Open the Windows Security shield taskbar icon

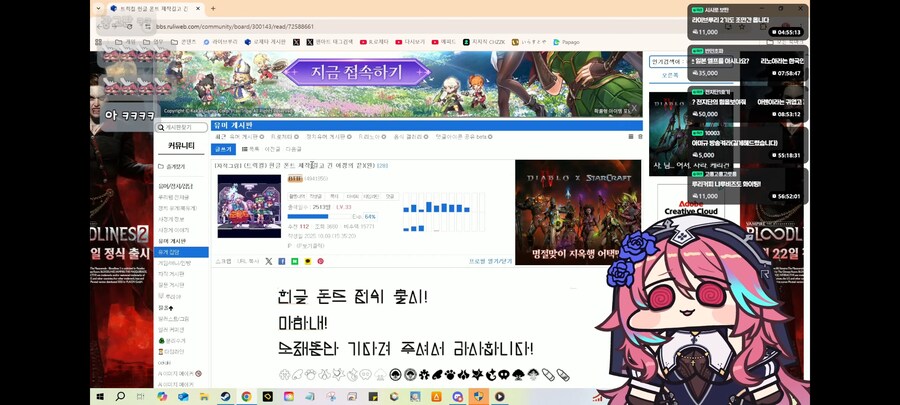(x=478, y=396)
